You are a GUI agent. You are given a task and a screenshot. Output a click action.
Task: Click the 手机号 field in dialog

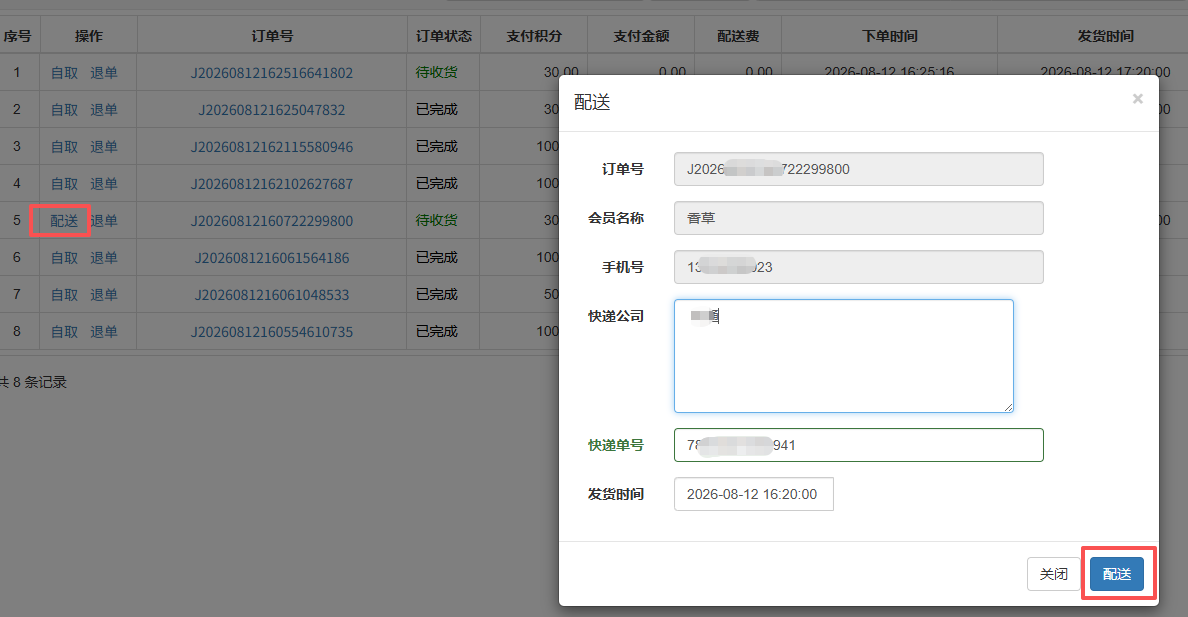click(858, 267)
